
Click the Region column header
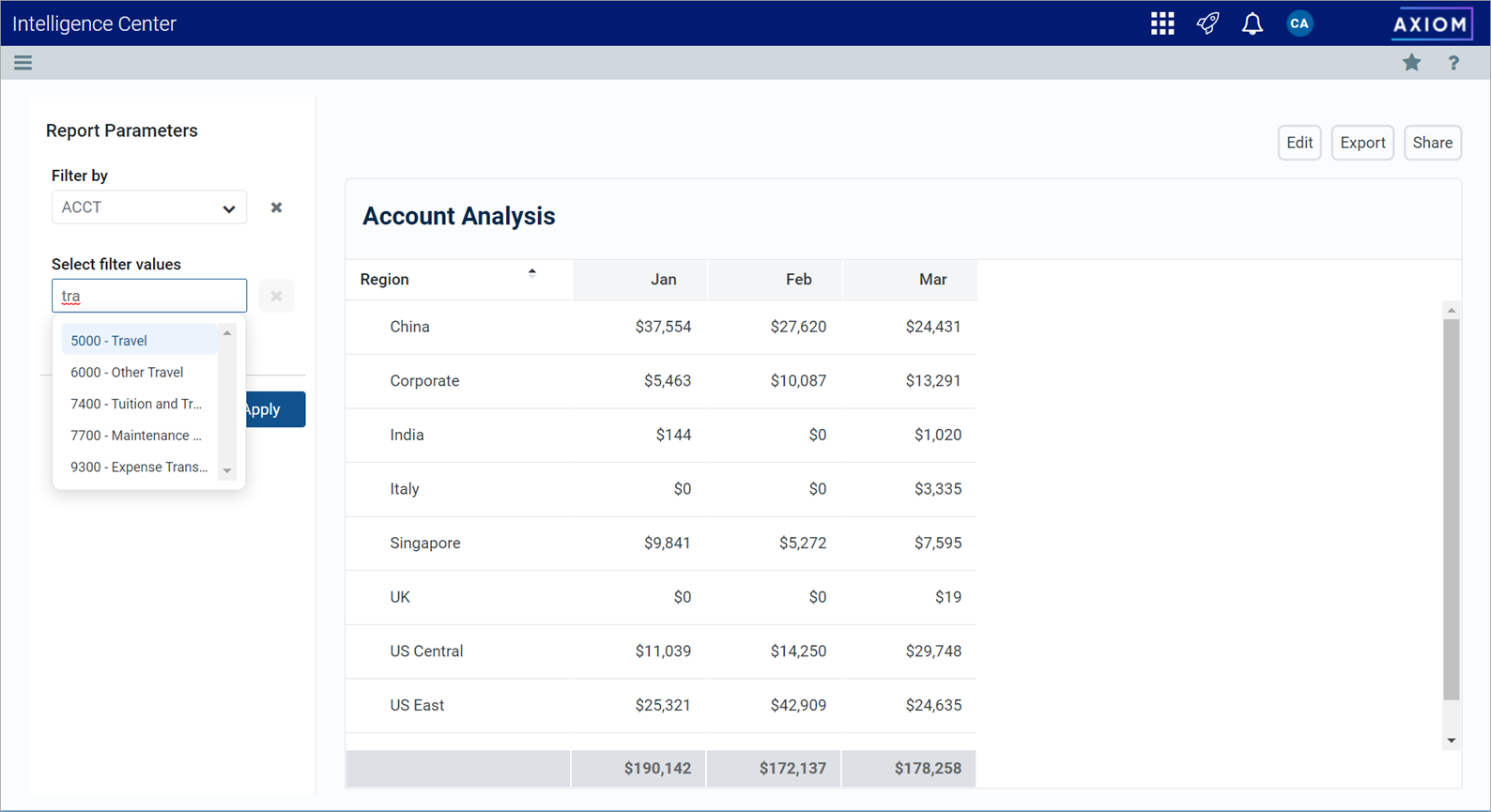click(459, 280)
